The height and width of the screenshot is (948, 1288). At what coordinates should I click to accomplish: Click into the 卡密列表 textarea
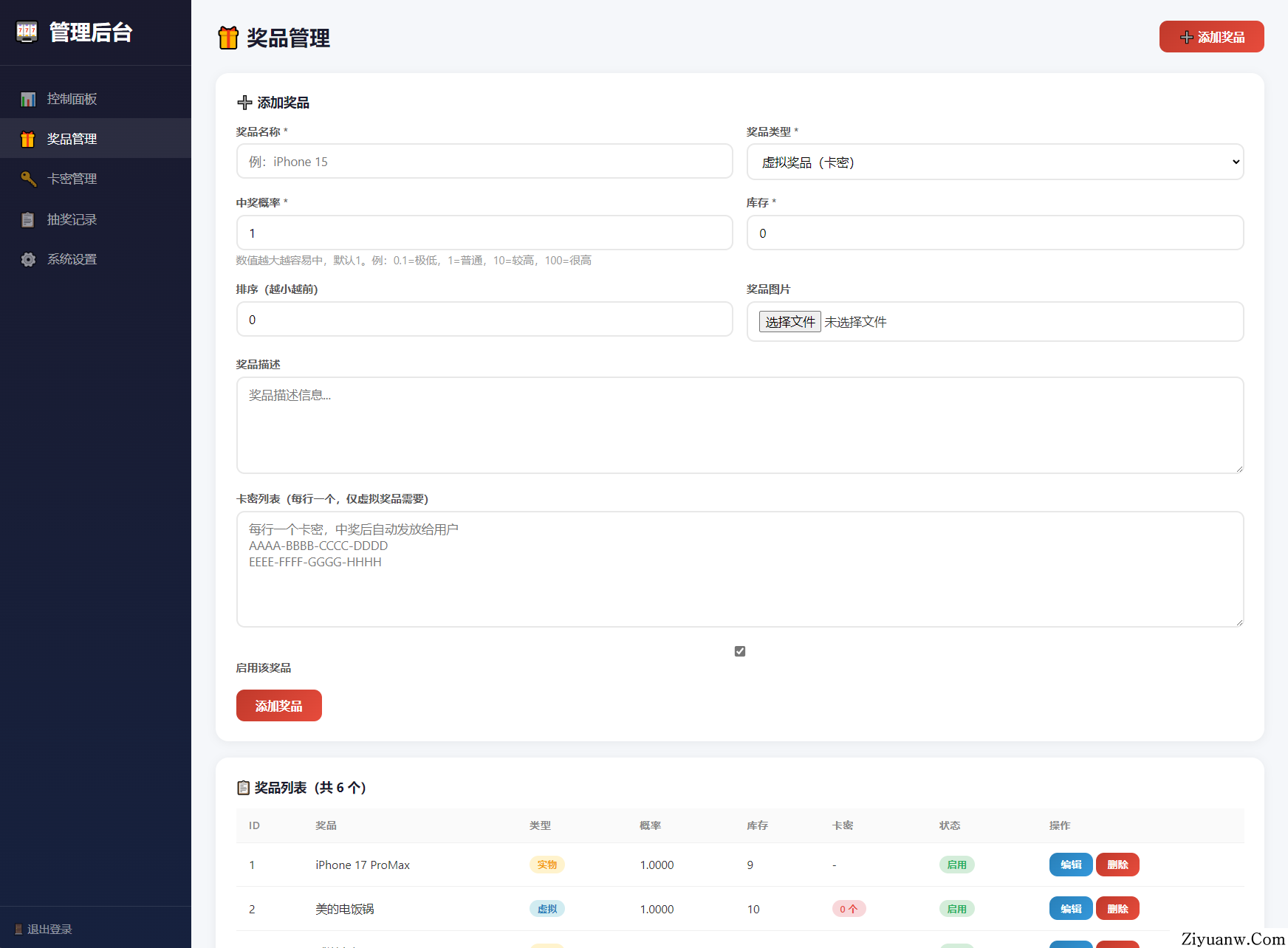[740, 569]
